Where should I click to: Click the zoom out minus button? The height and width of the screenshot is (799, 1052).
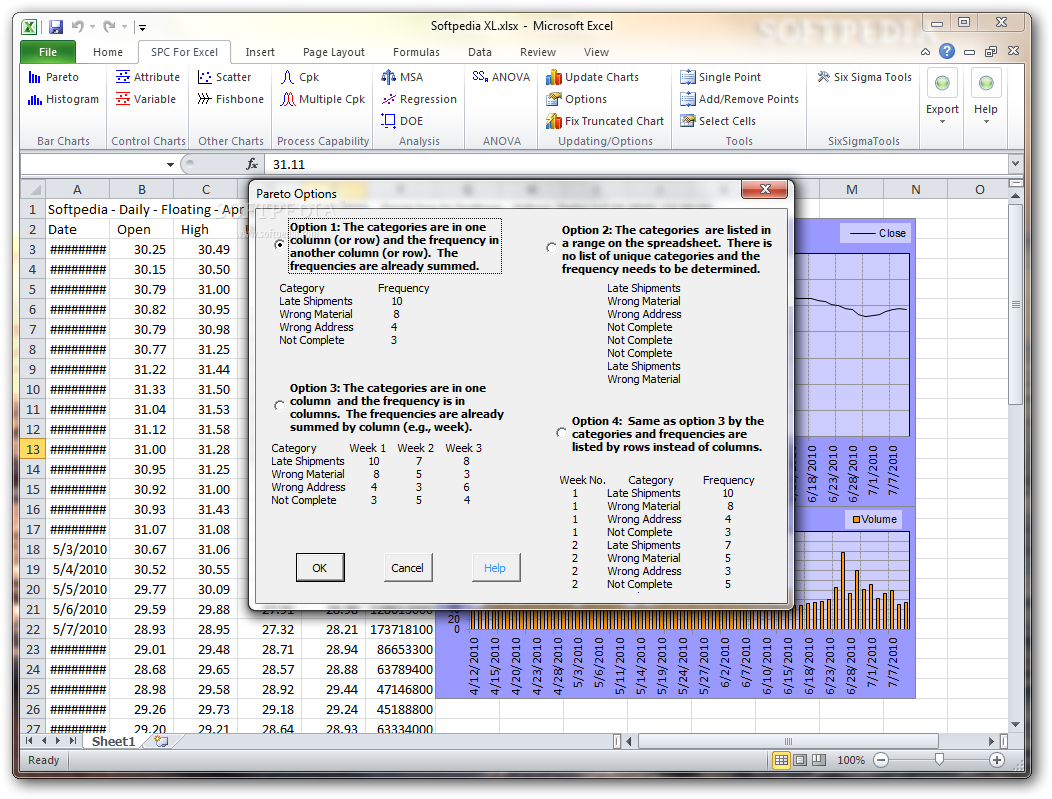pos(881,760)
